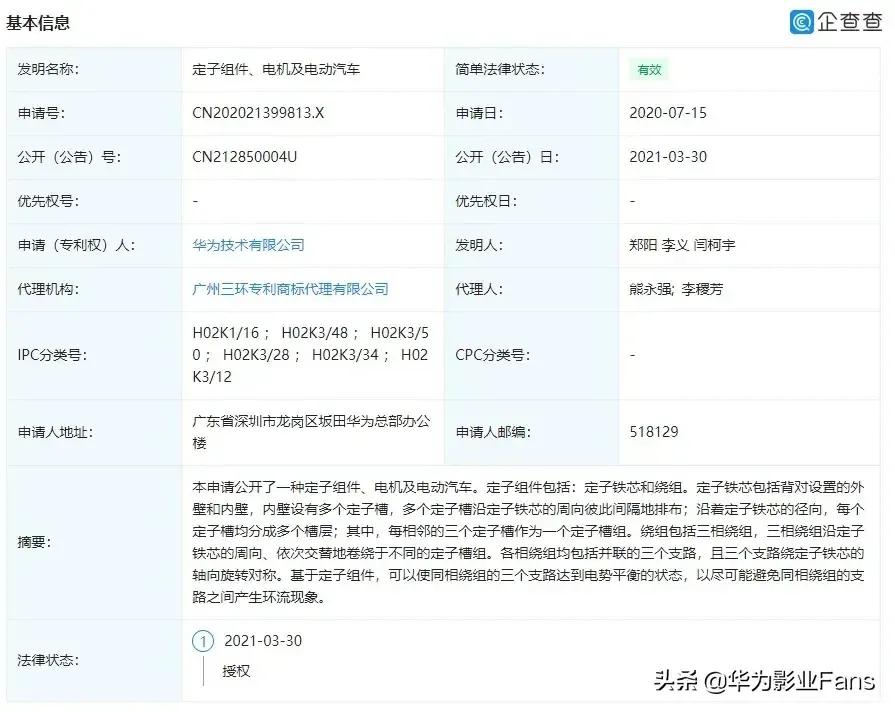Click the 发明名称 label
Screen dimensions: 895x712
(48, 69)
